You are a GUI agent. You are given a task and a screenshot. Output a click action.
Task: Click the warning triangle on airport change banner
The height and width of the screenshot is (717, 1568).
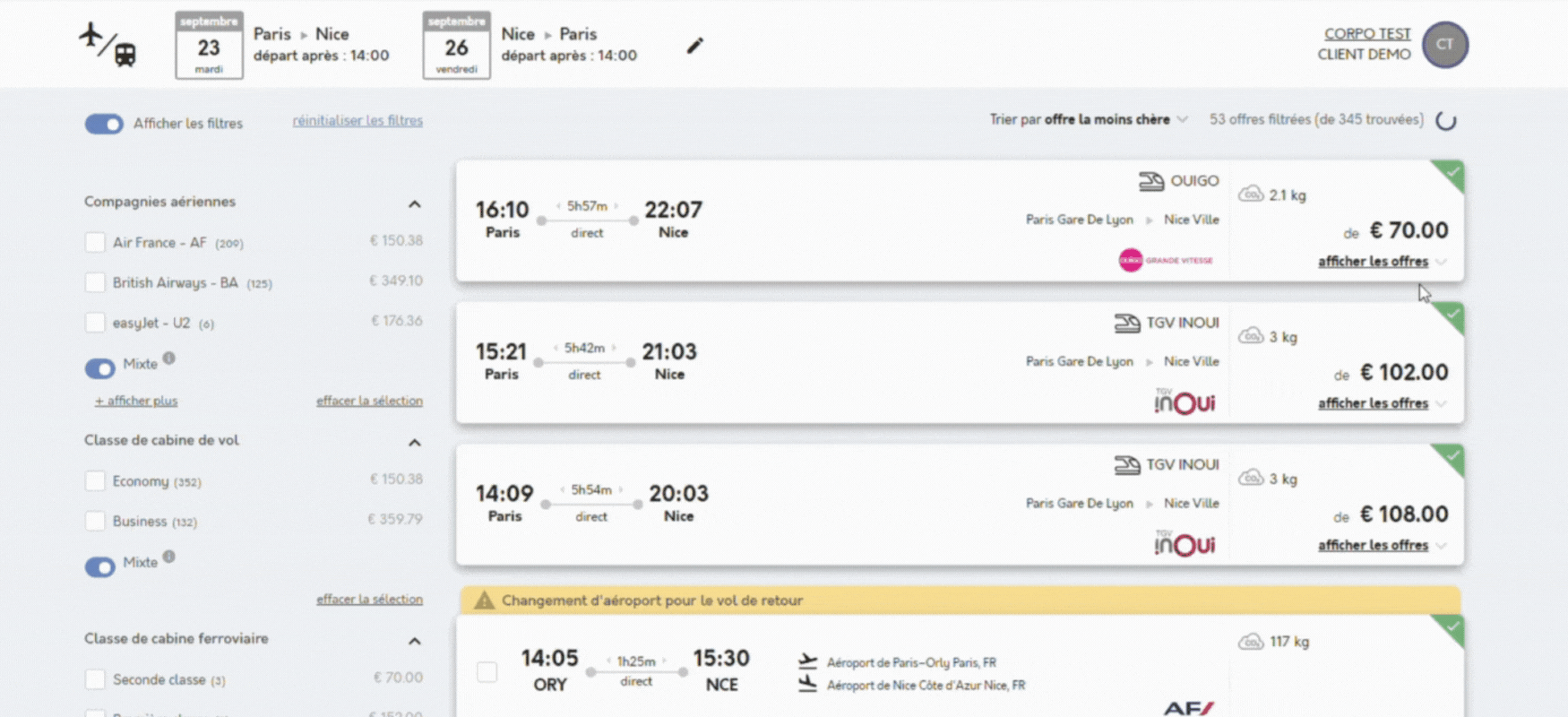click(x=484, y=600)
